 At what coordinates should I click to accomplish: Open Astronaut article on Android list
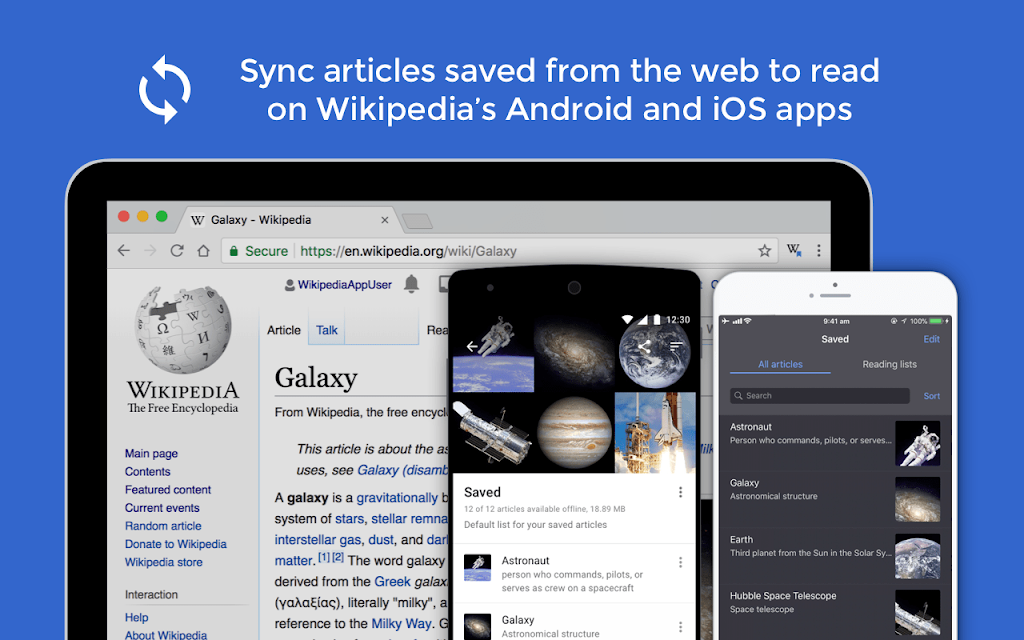point(575,573)
